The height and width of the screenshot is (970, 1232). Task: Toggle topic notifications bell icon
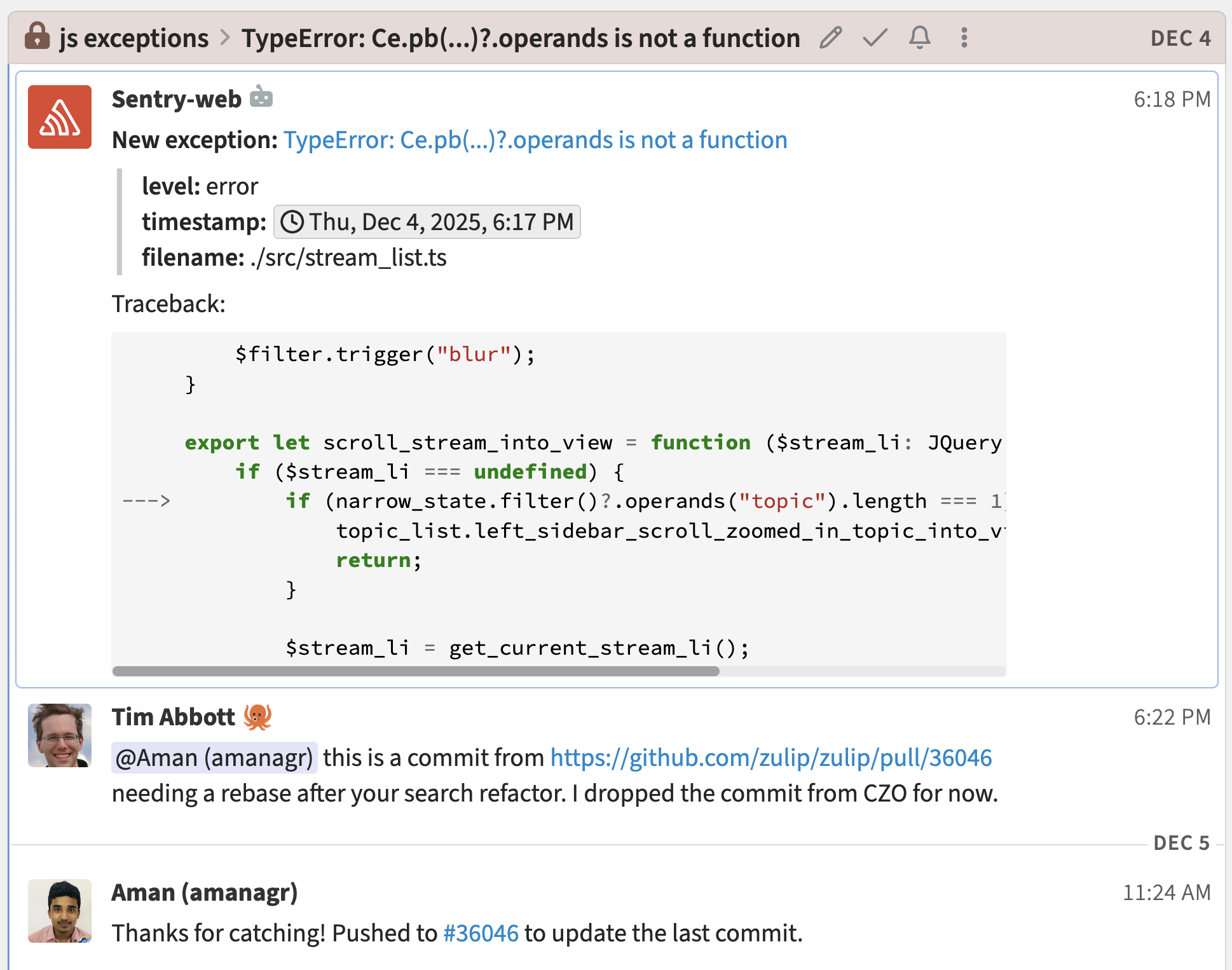coord(919,38)
